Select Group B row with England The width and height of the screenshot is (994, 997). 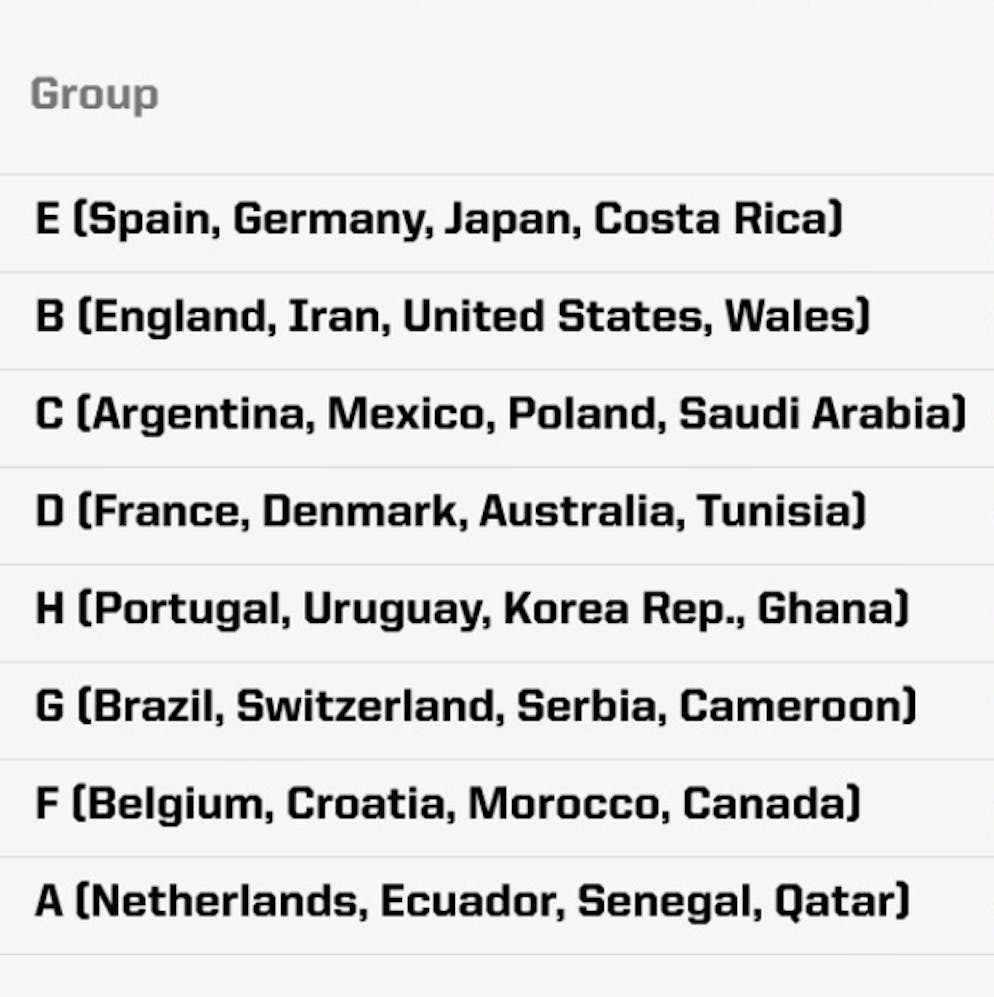[x=497, y=320]
